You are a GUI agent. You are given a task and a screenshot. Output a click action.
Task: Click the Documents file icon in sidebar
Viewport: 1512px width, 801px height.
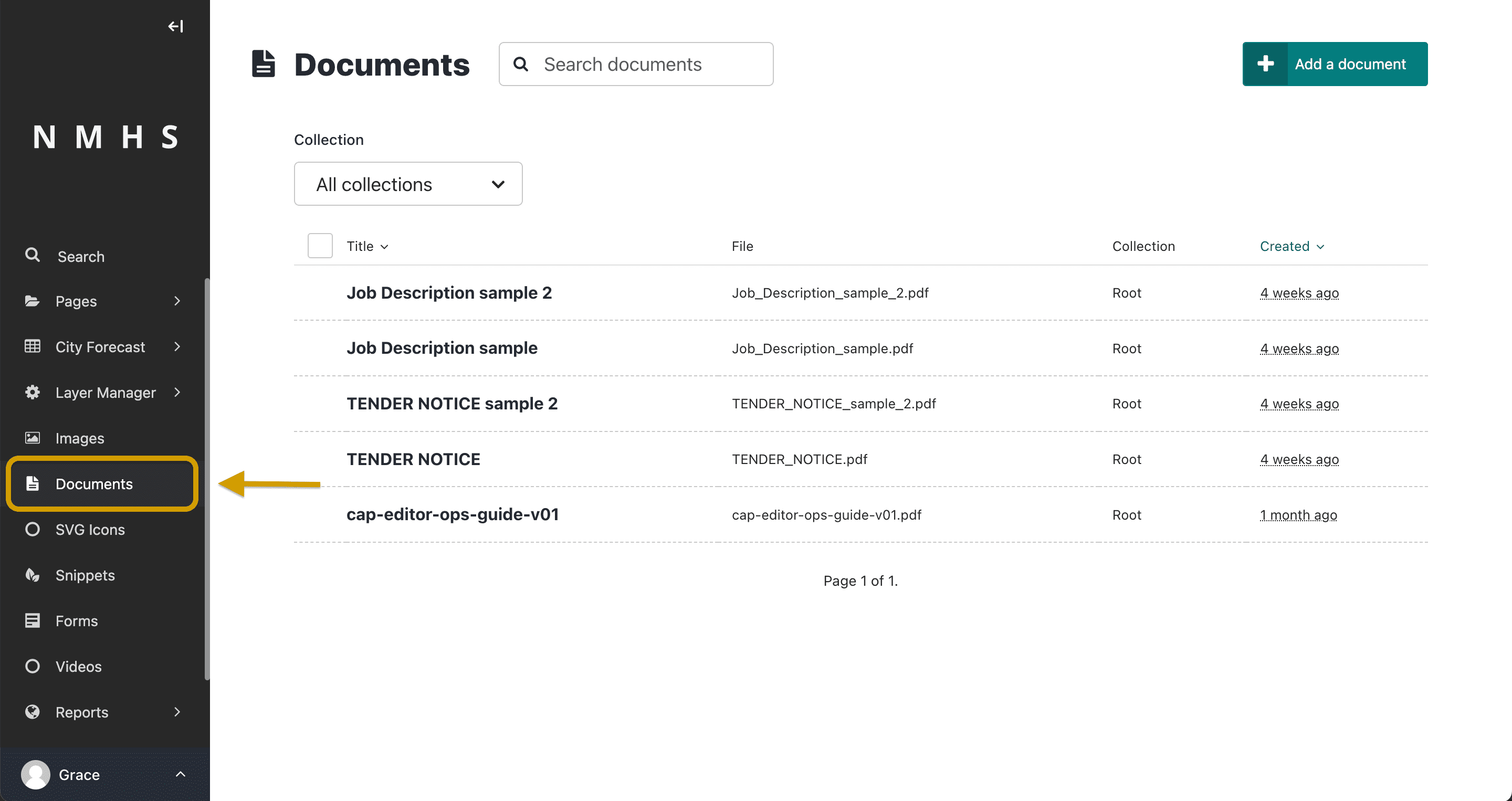point(32,483)
